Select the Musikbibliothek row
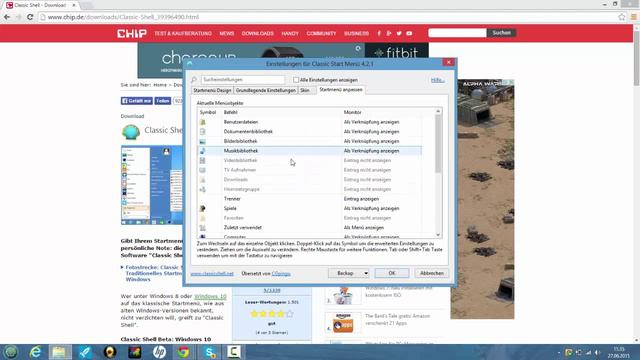This screenshot has height=360, width=640. (x=309, y=151)
